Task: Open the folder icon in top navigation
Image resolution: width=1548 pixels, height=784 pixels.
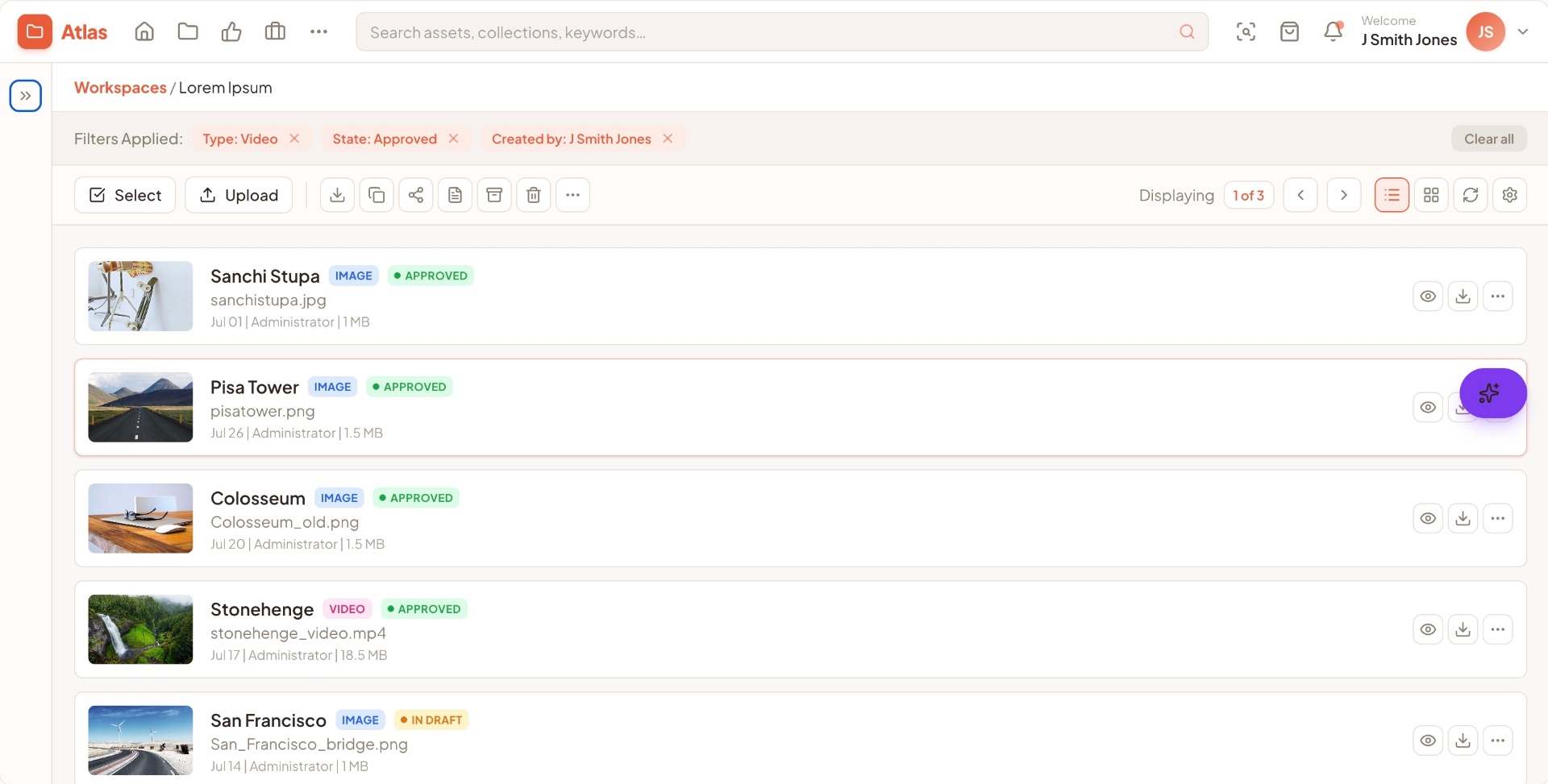Action: (x=188, y=32)
